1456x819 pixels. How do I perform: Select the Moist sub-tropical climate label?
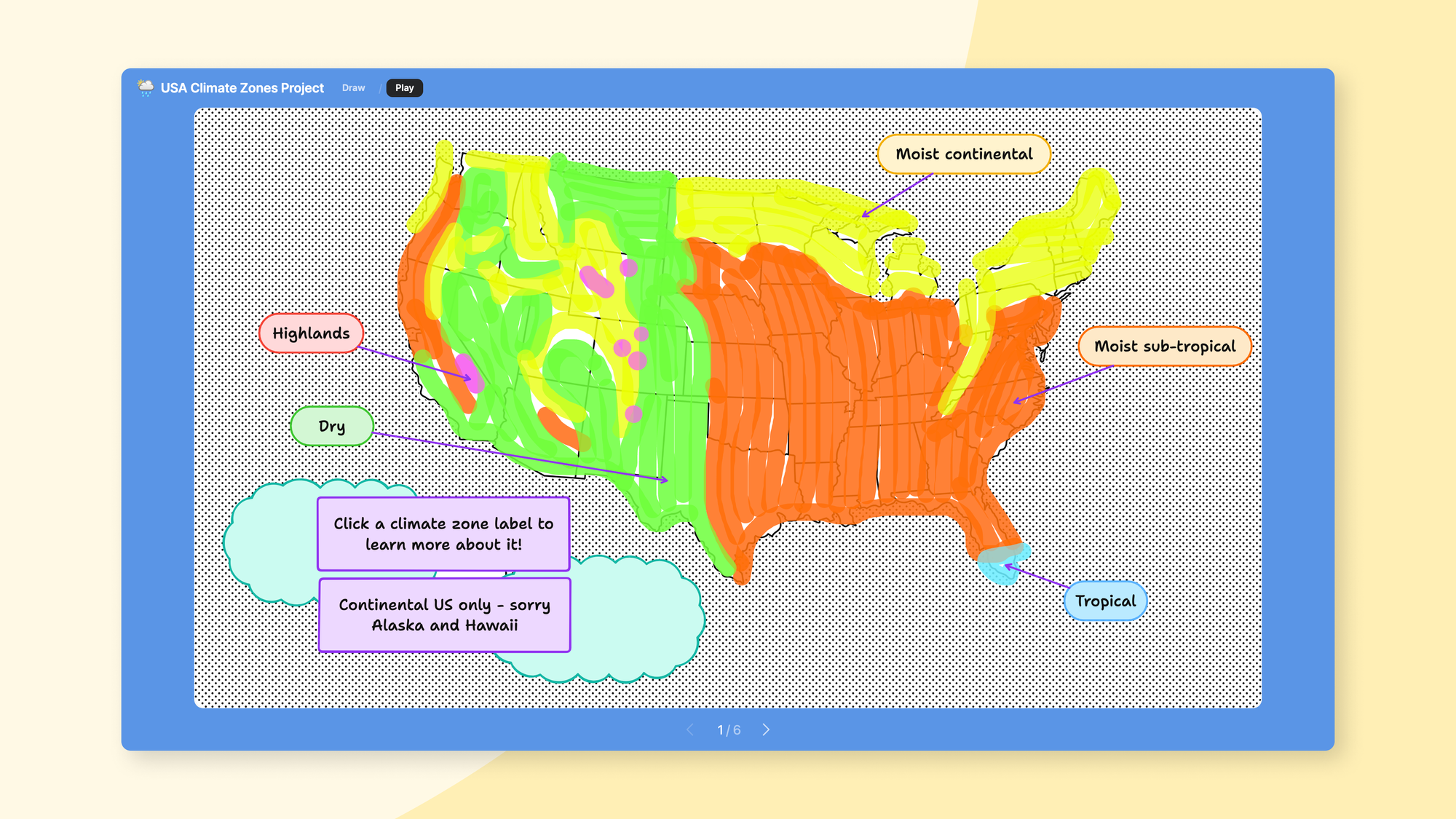point(1163,346)
